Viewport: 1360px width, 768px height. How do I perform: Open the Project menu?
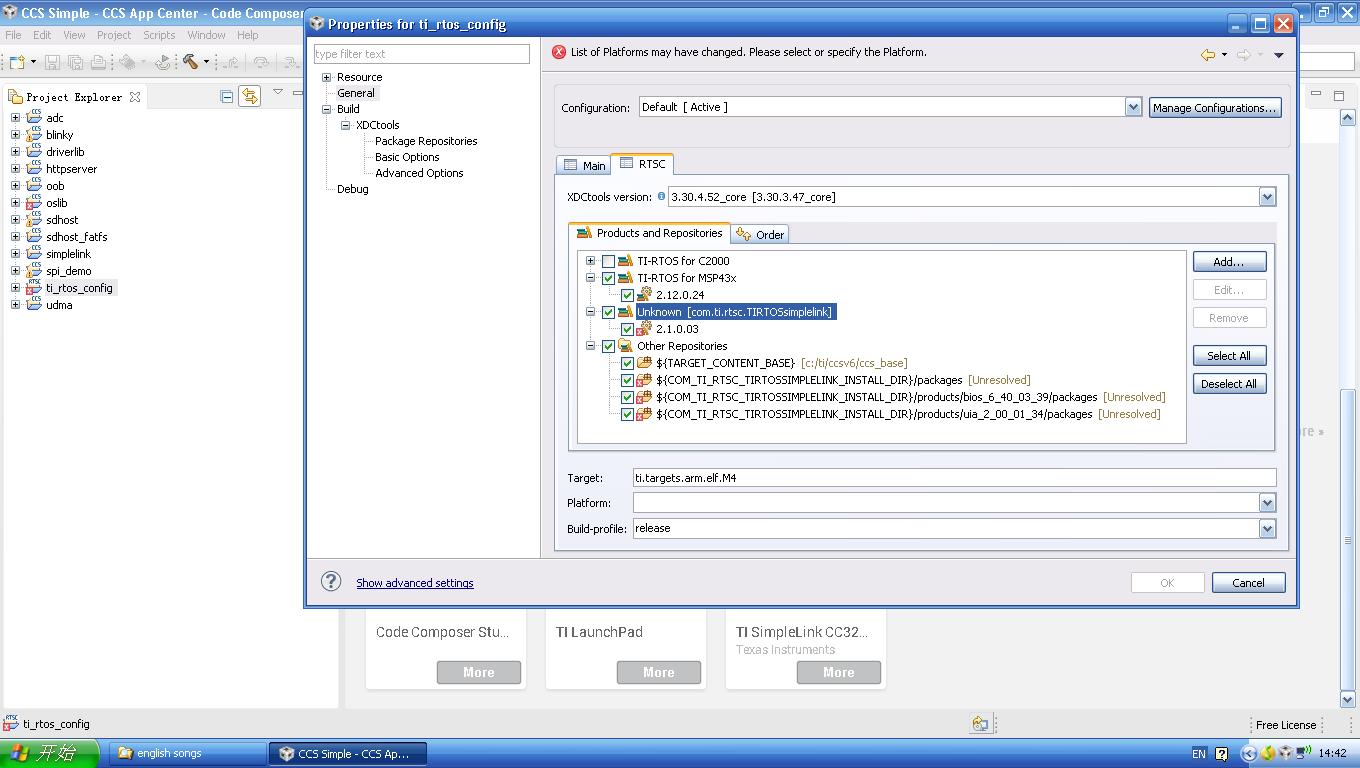[x=114, y=35]
